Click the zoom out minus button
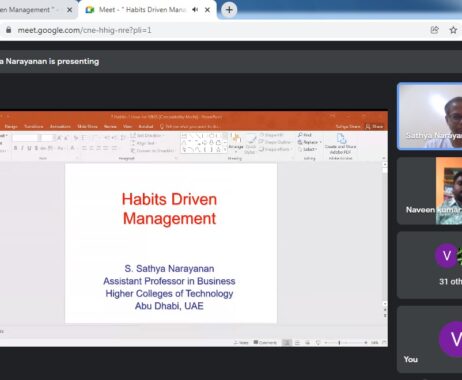462x380 pixels. point(326,343)
